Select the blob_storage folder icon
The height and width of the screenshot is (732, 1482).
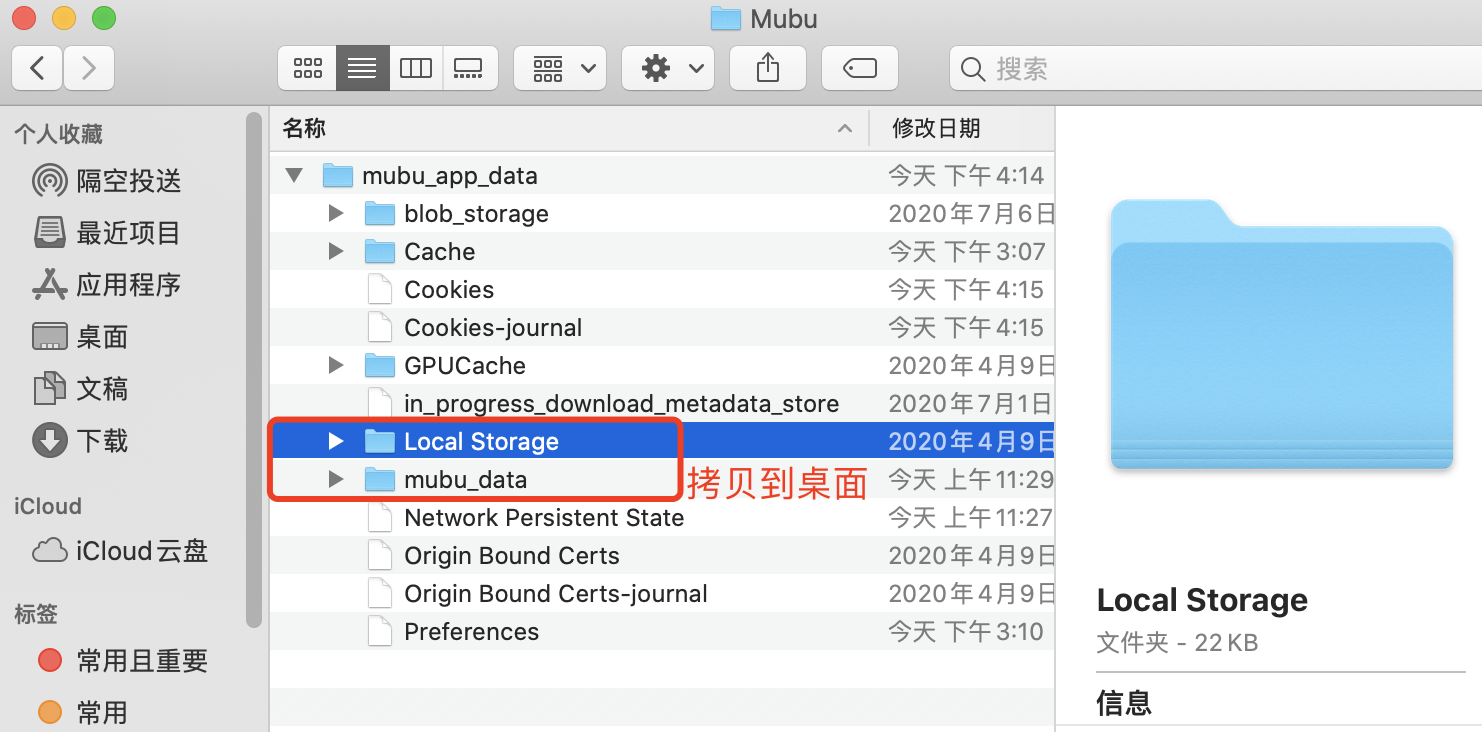(x=380, y=214)
